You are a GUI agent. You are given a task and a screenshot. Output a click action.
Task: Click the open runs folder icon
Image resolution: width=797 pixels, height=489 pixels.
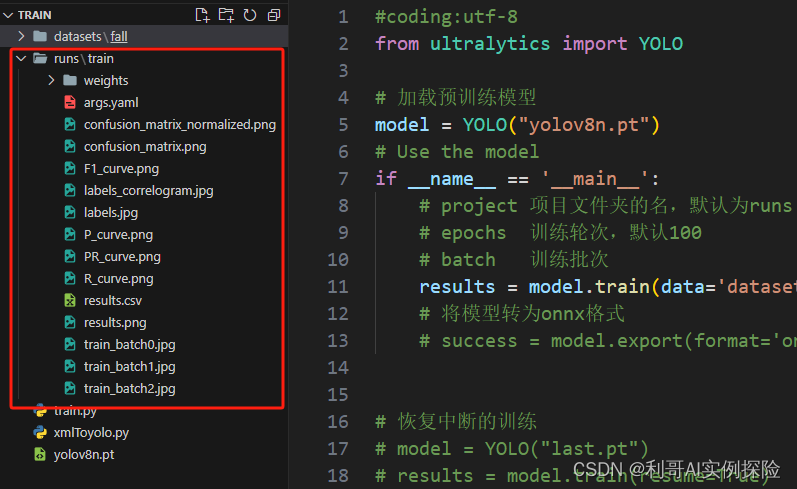[40, 58]
